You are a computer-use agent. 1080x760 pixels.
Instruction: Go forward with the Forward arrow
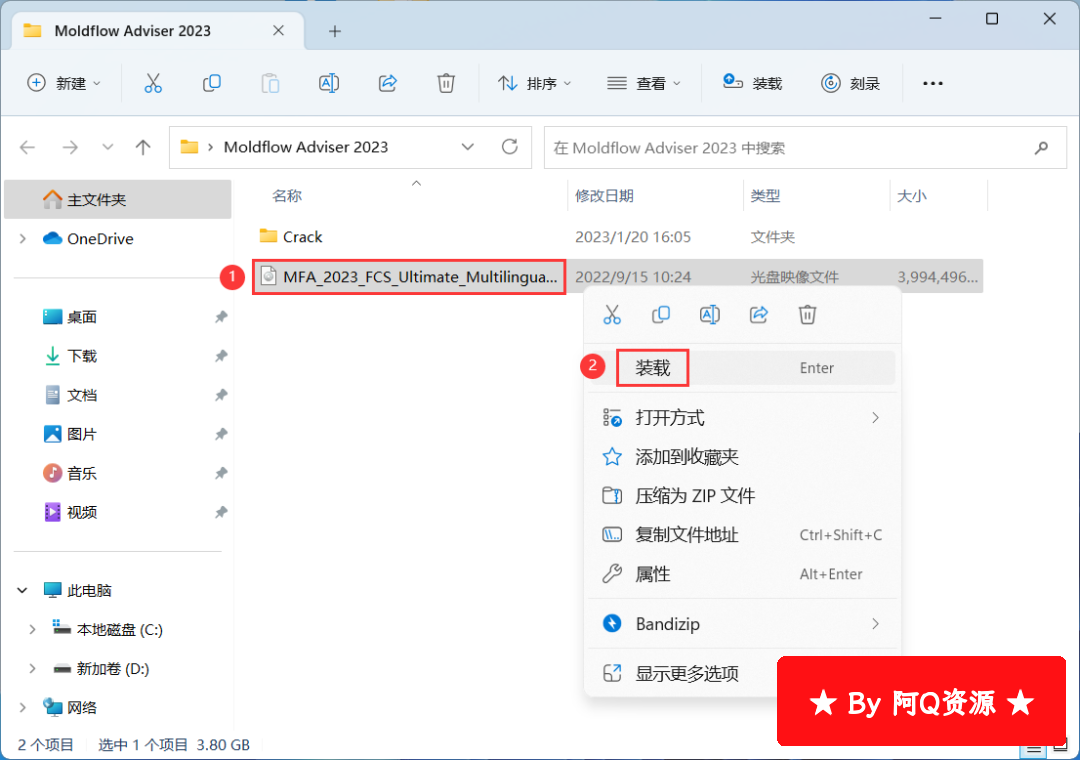click(70, 147)
